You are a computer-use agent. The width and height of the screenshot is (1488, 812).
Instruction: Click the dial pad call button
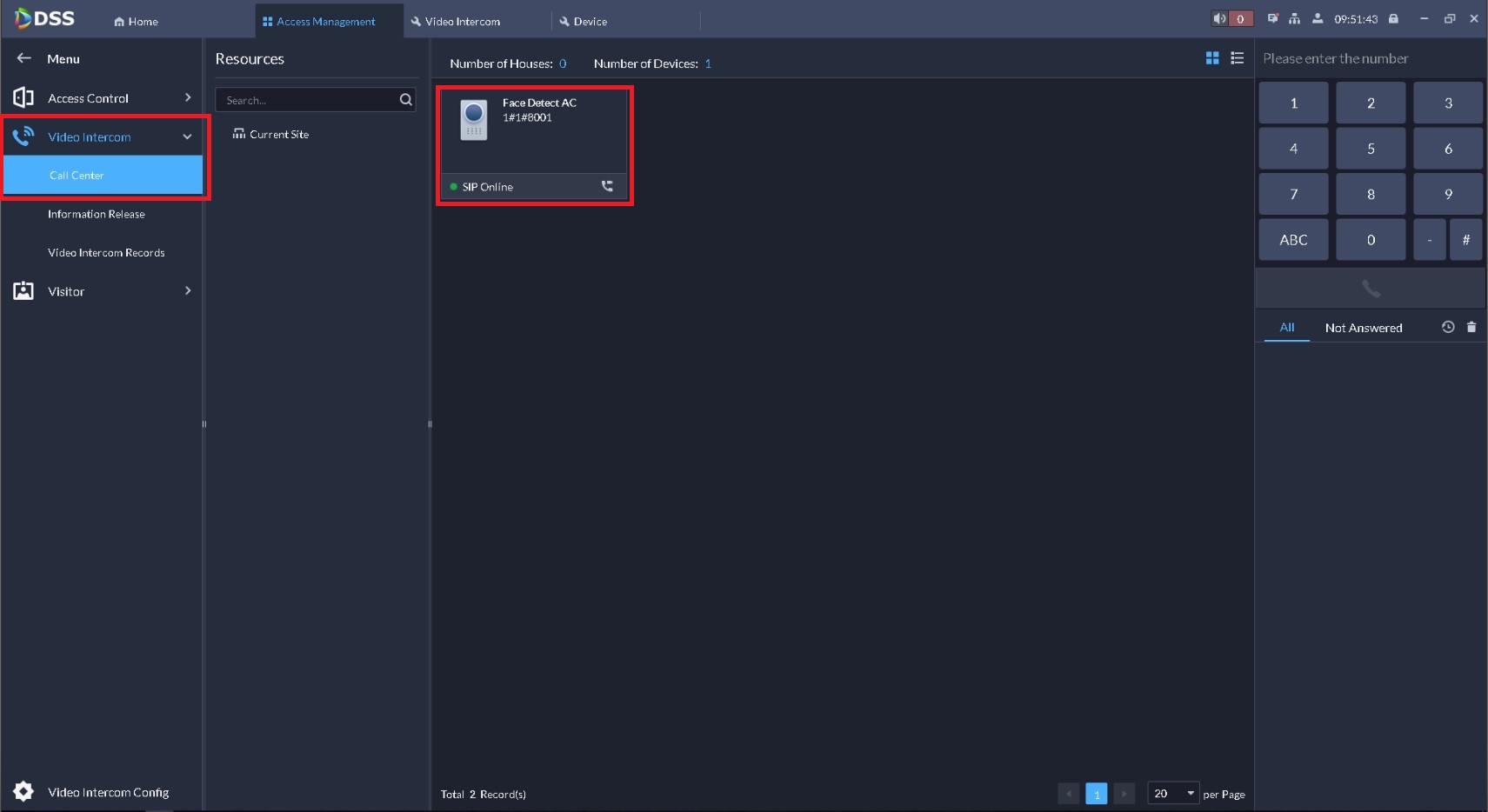pyautogui.click(x=1371, y=288)
